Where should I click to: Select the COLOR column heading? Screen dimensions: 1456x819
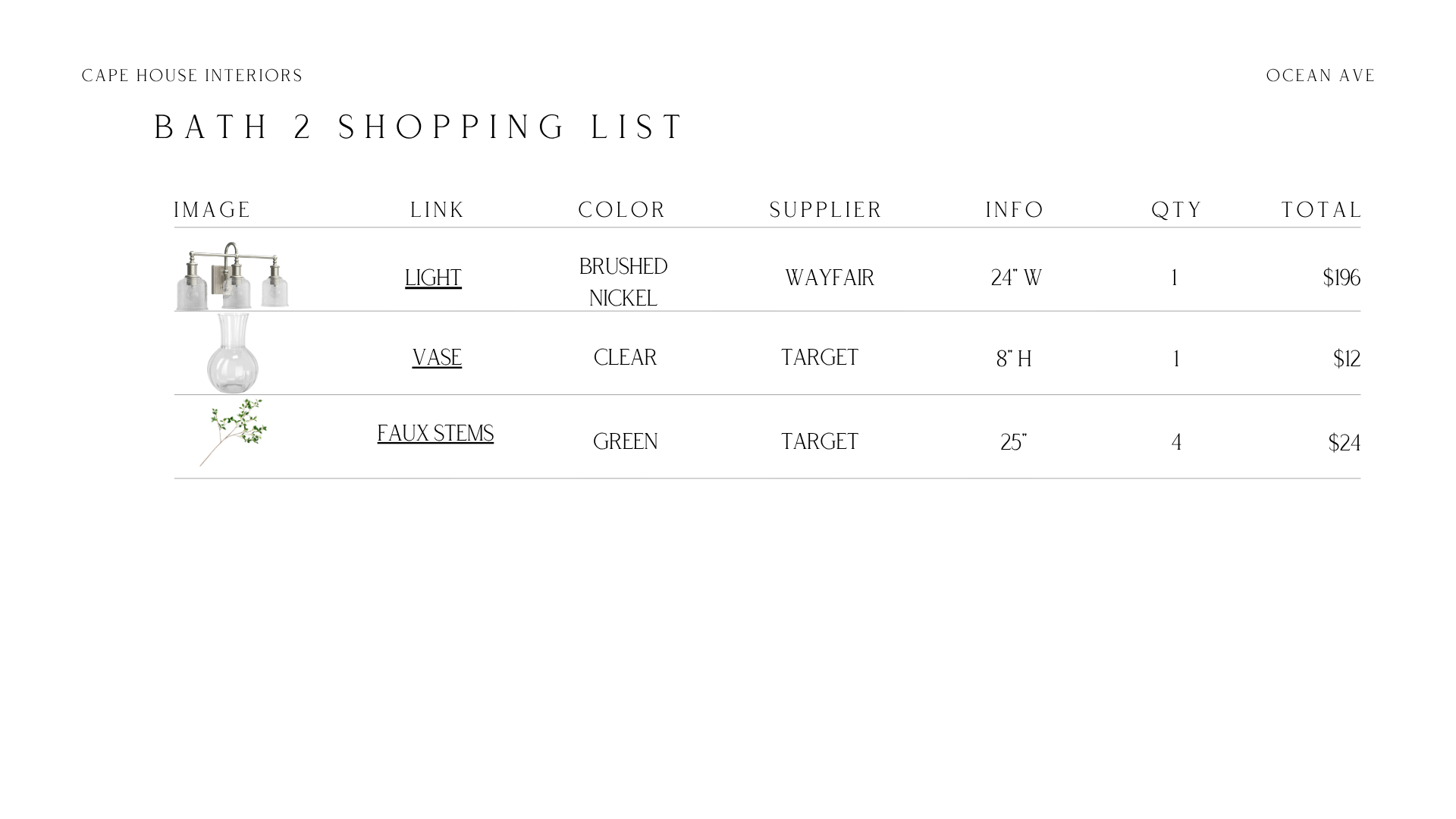point(622,210)
